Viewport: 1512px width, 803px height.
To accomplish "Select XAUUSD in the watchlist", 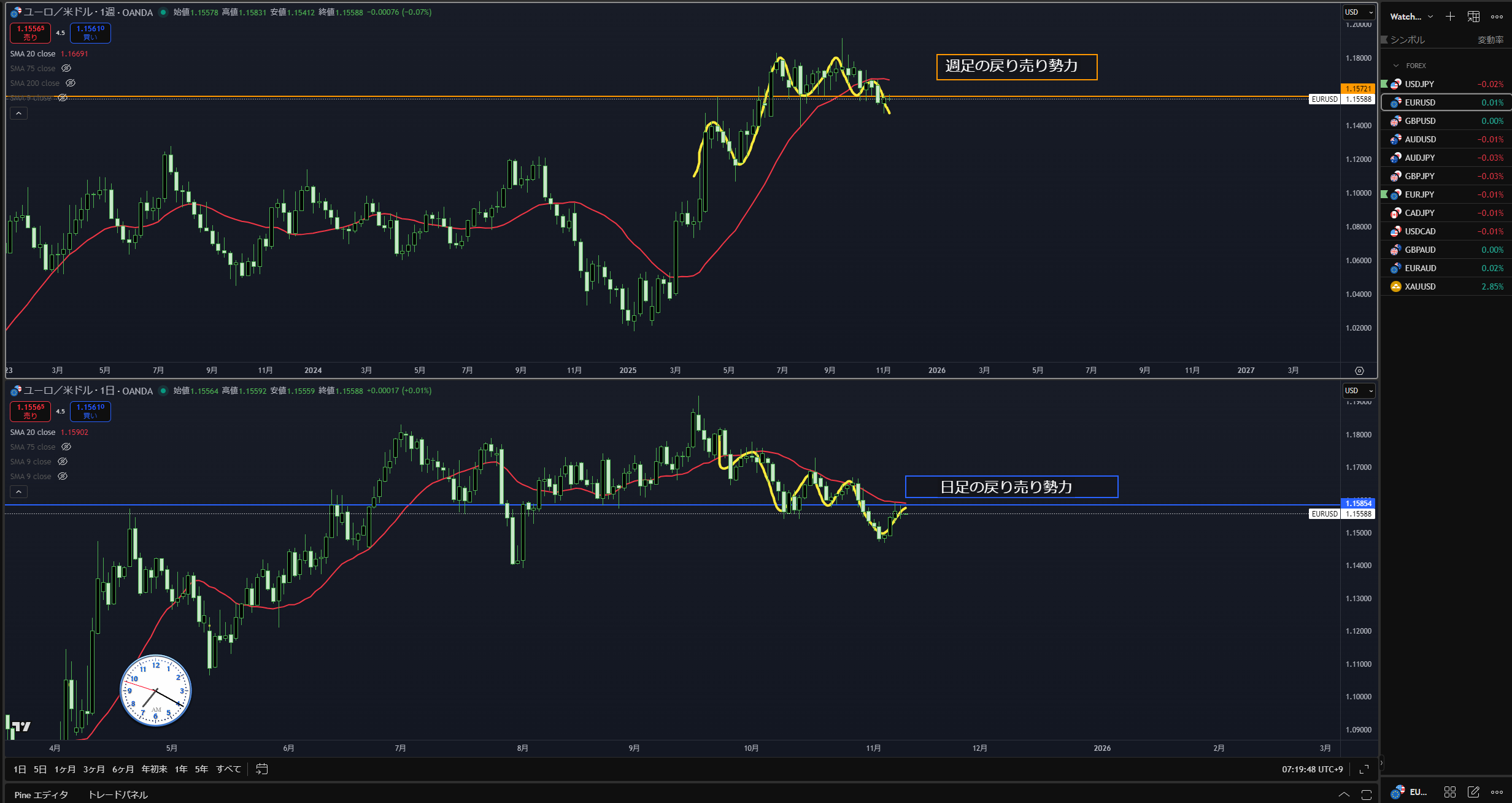I will tap(1420, 286).
